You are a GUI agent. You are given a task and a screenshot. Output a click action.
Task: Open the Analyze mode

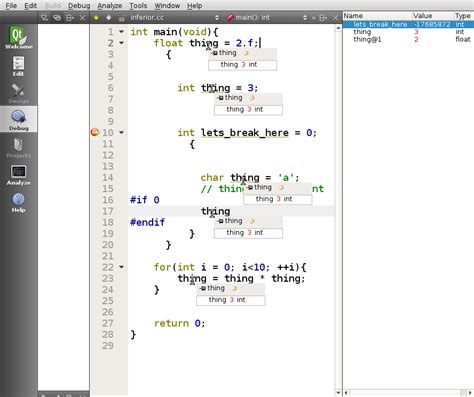[x=18, y=175]
